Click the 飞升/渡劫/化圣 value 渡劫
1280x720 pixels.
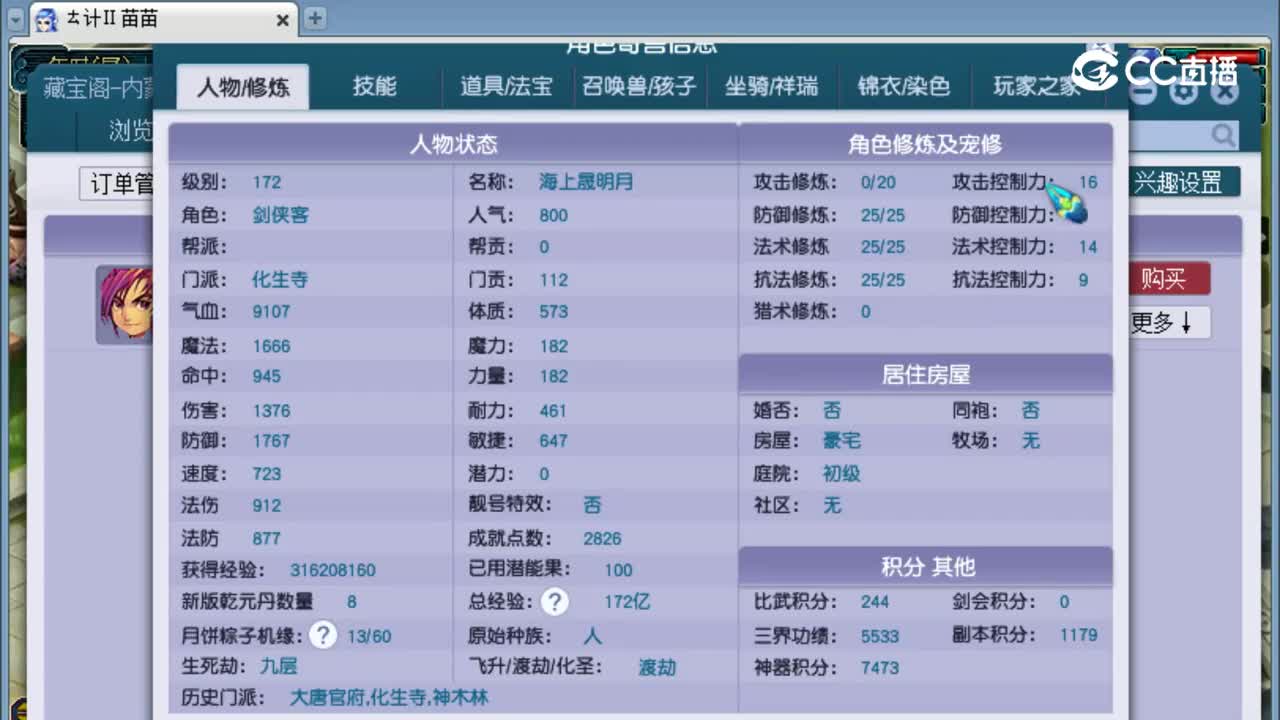click(657, 667)
